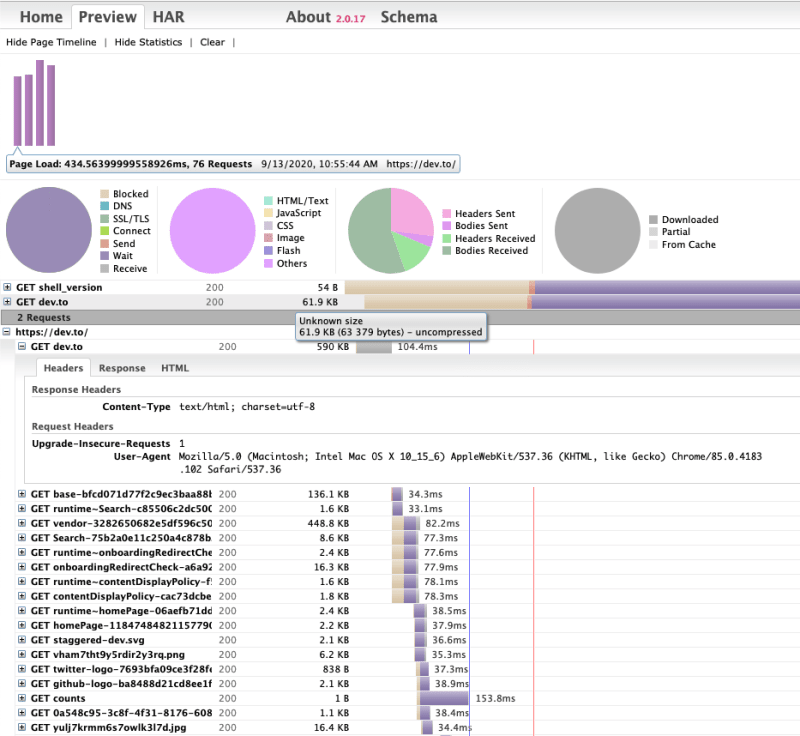Expand GET runtime~contentDisplayPolicy request
The height and width of the screenshot is (736, 800).
tap(22, 581)
